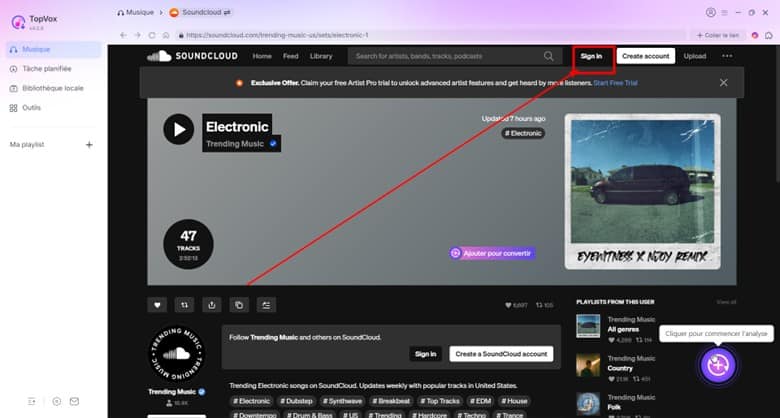780x418 pixels.
Task: Click Sign in in the follow box
Action: click(425, 354)
